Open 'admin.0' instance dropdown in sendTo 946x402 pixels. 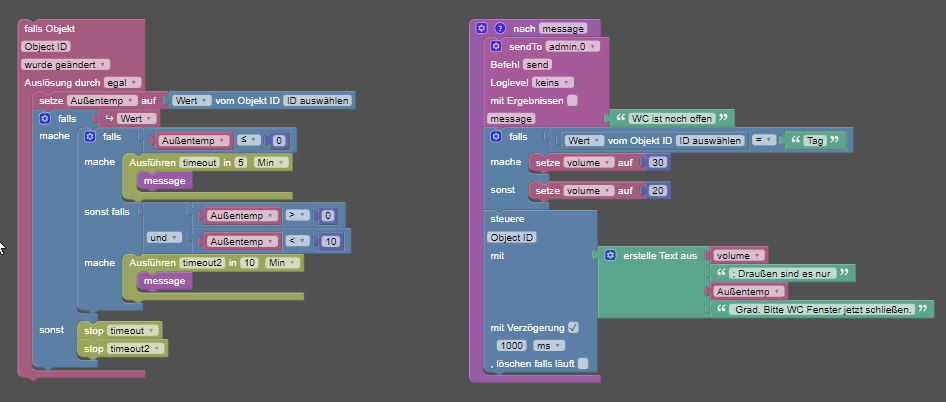[572, 46]
